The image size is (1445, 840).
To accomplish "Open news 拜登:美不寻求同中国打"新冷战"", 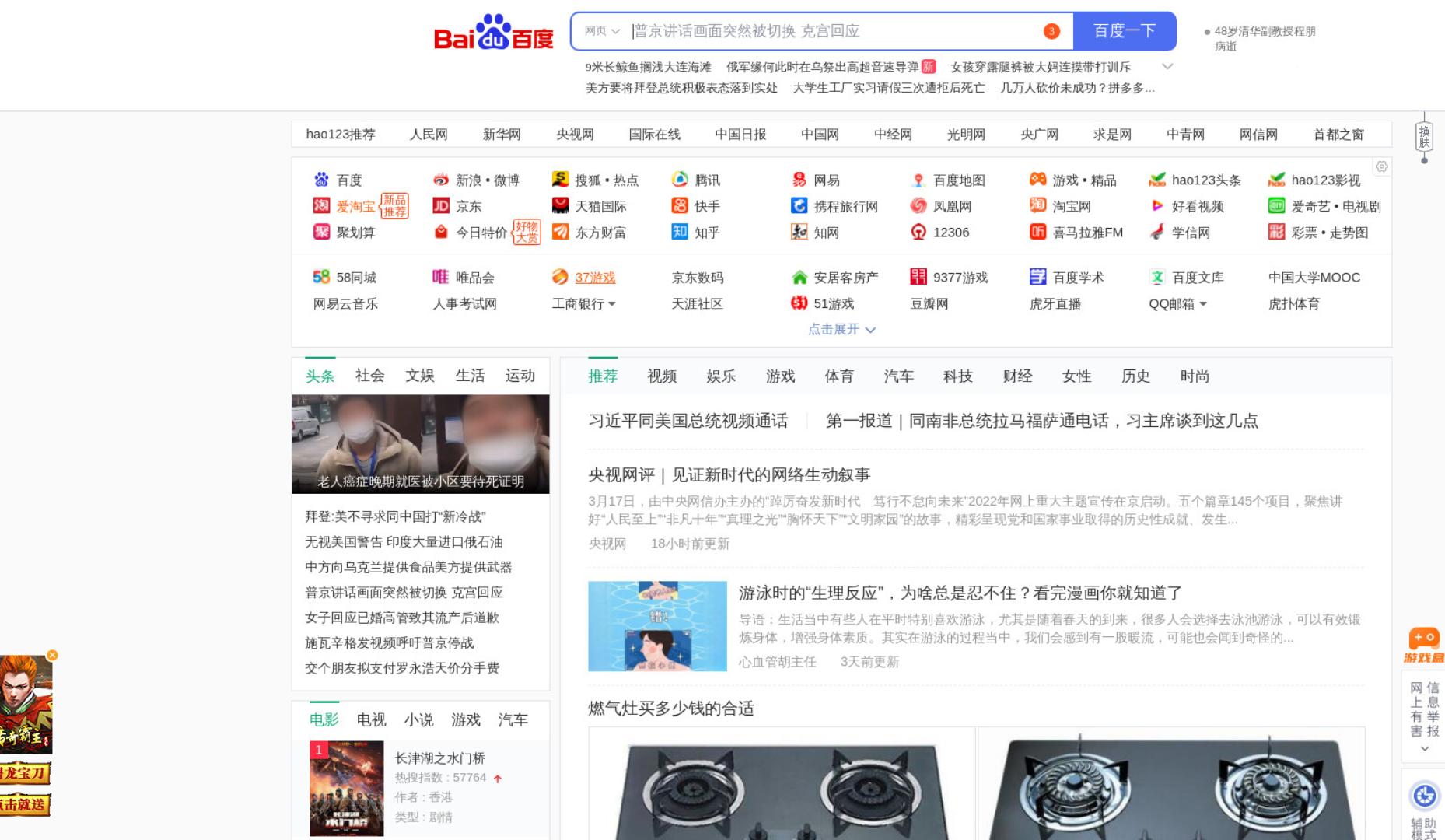I will coord(395,516).
